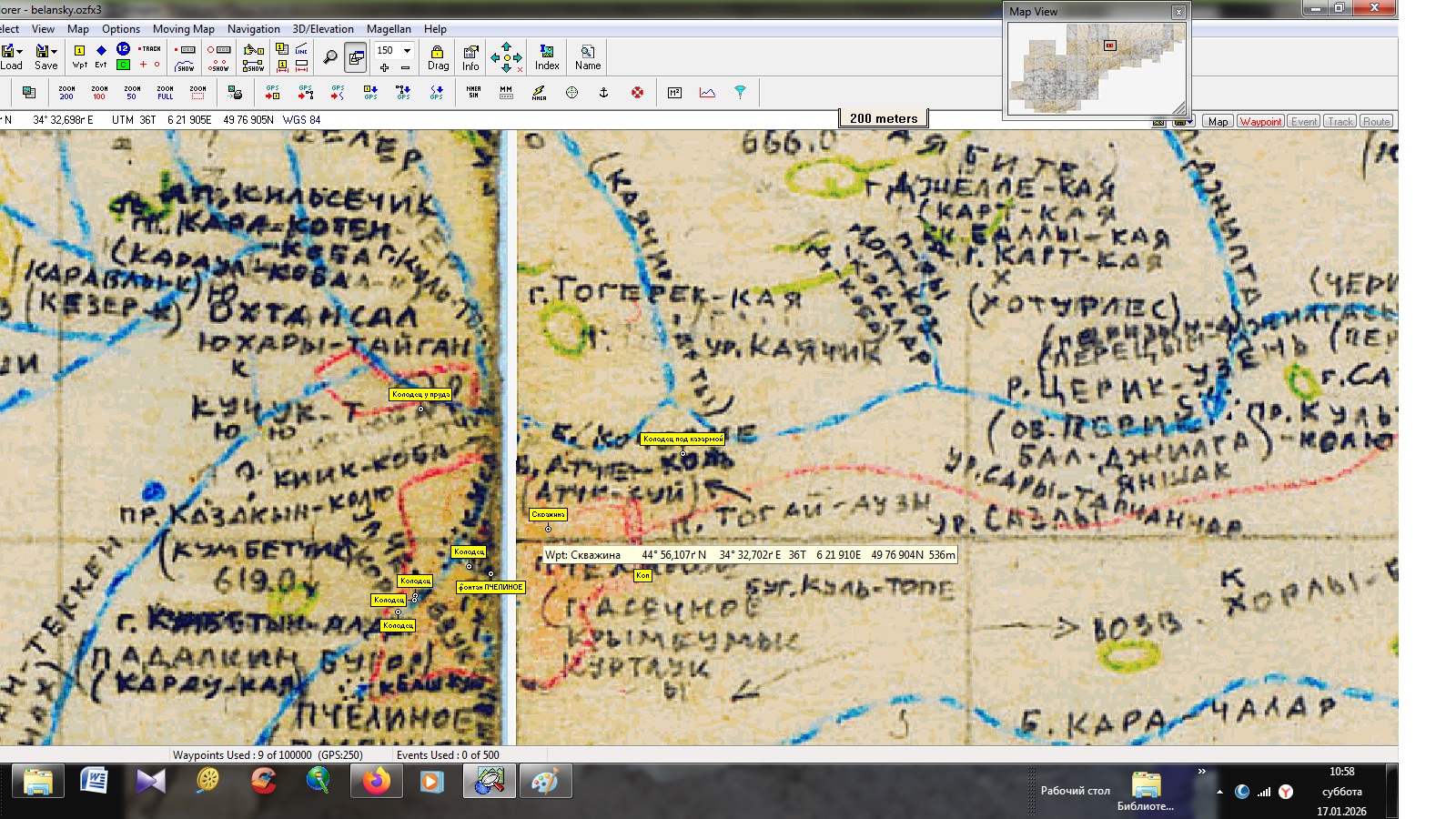
Task: Click the 200 meters scale button
Action: point(883,118)
